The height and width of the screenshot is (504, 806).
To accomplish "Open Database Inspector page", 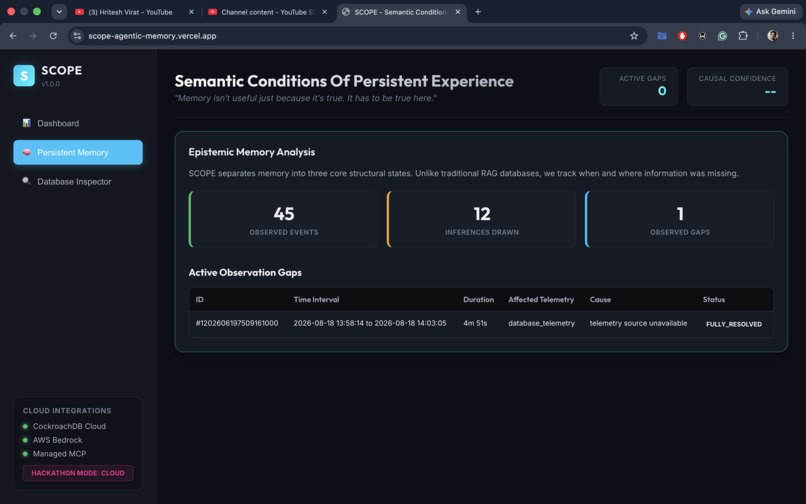I will [x=78, y=182].
